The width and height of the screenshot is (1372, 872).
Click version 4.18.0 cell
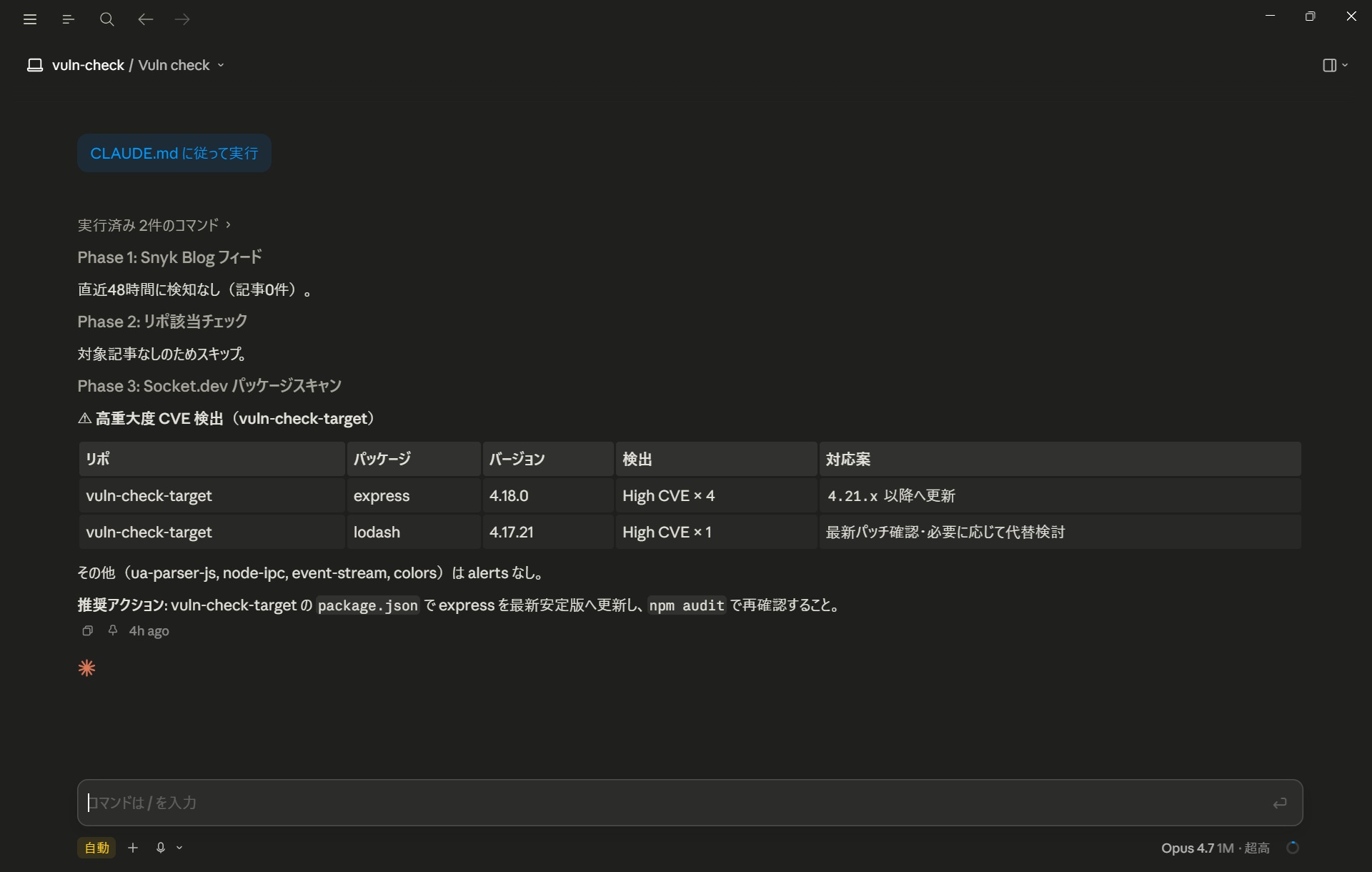tap(548, 495)
